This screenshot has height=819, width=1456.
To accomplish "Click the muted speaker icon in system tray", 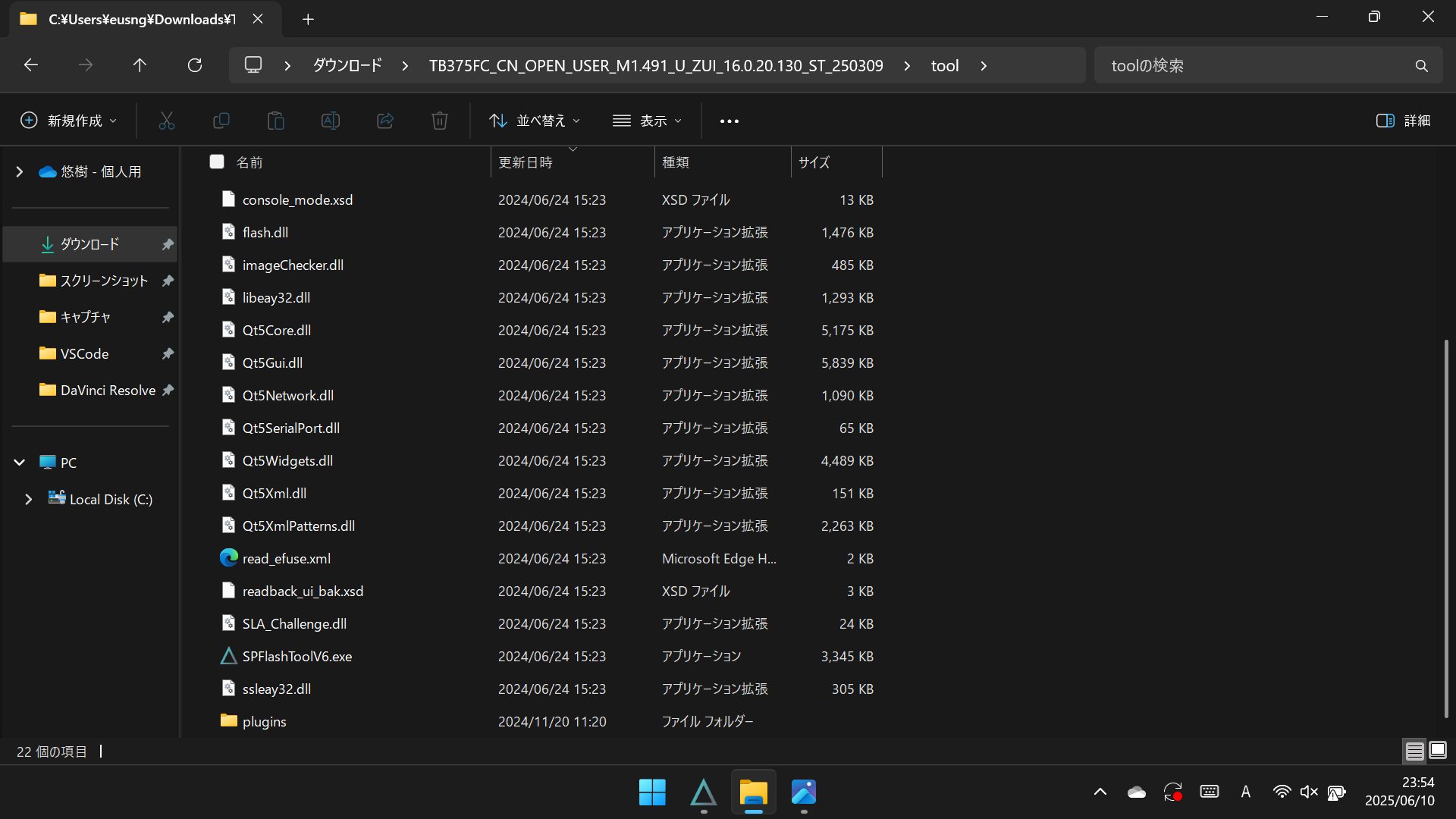I will pos(1309,791).
